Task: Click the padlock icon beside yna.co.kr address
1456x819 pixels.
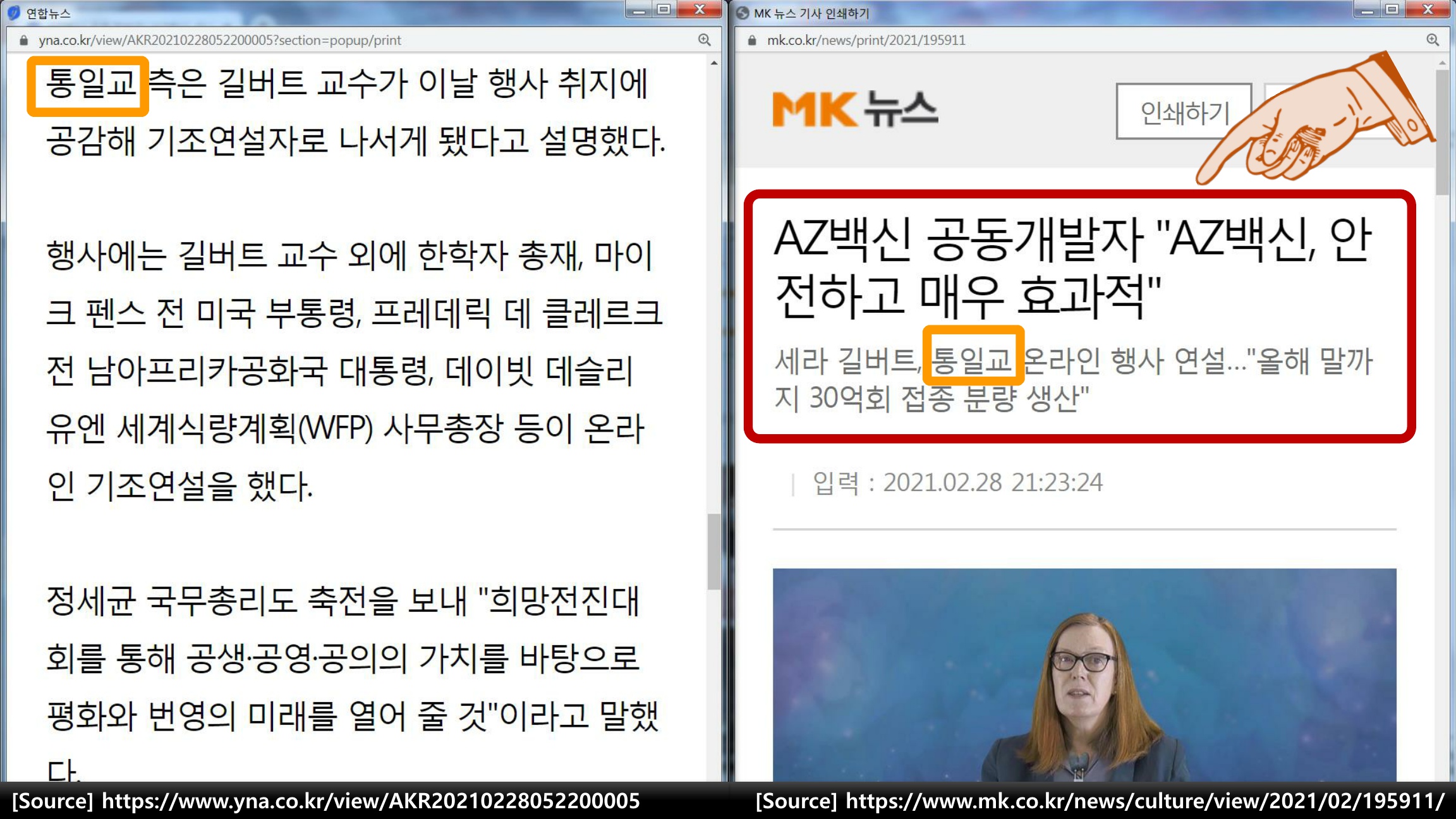Action: tap(24, 40)
